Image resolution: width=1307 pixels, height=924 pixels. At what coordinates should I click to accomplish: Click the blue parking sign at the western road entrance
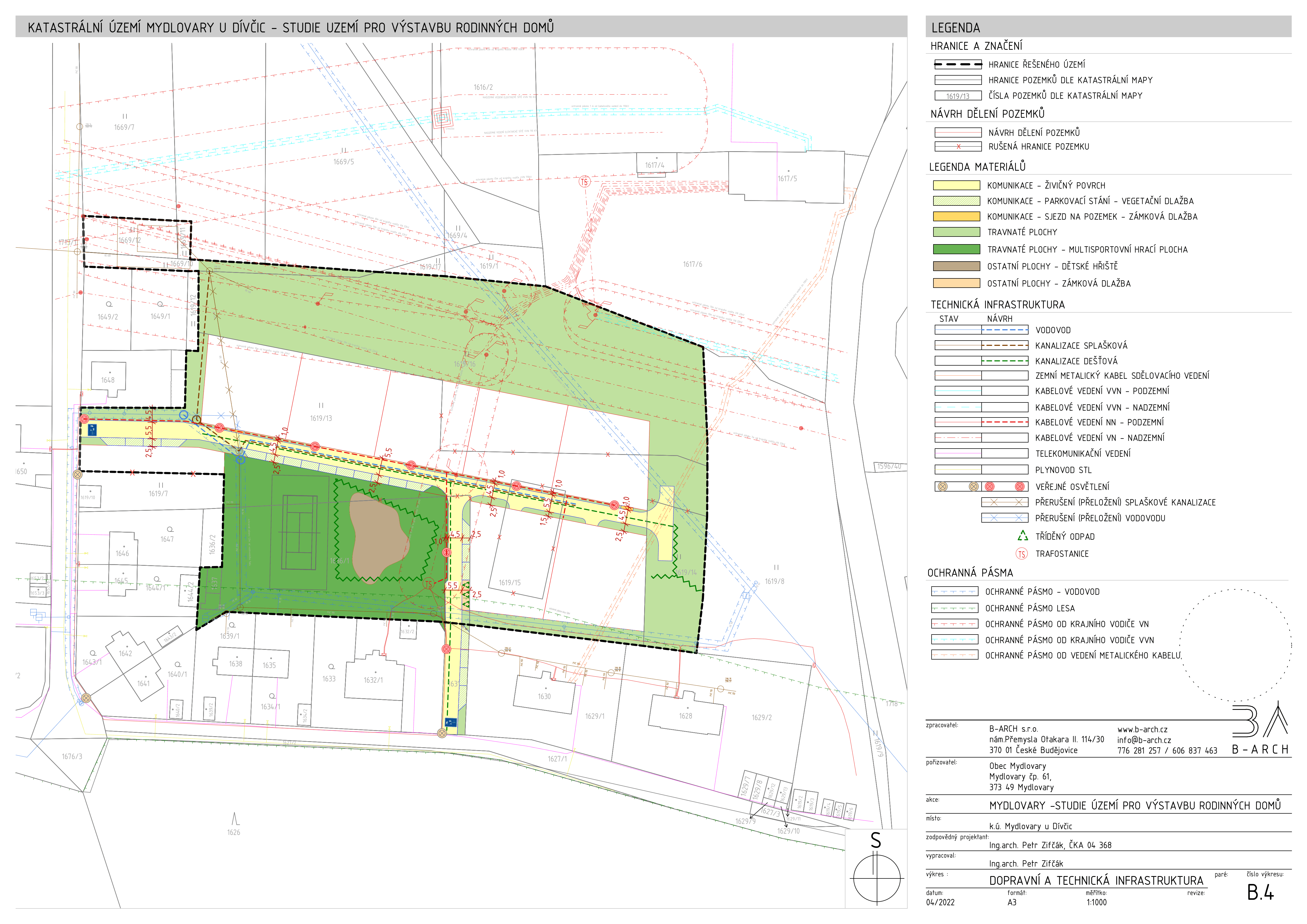point(93,430)
